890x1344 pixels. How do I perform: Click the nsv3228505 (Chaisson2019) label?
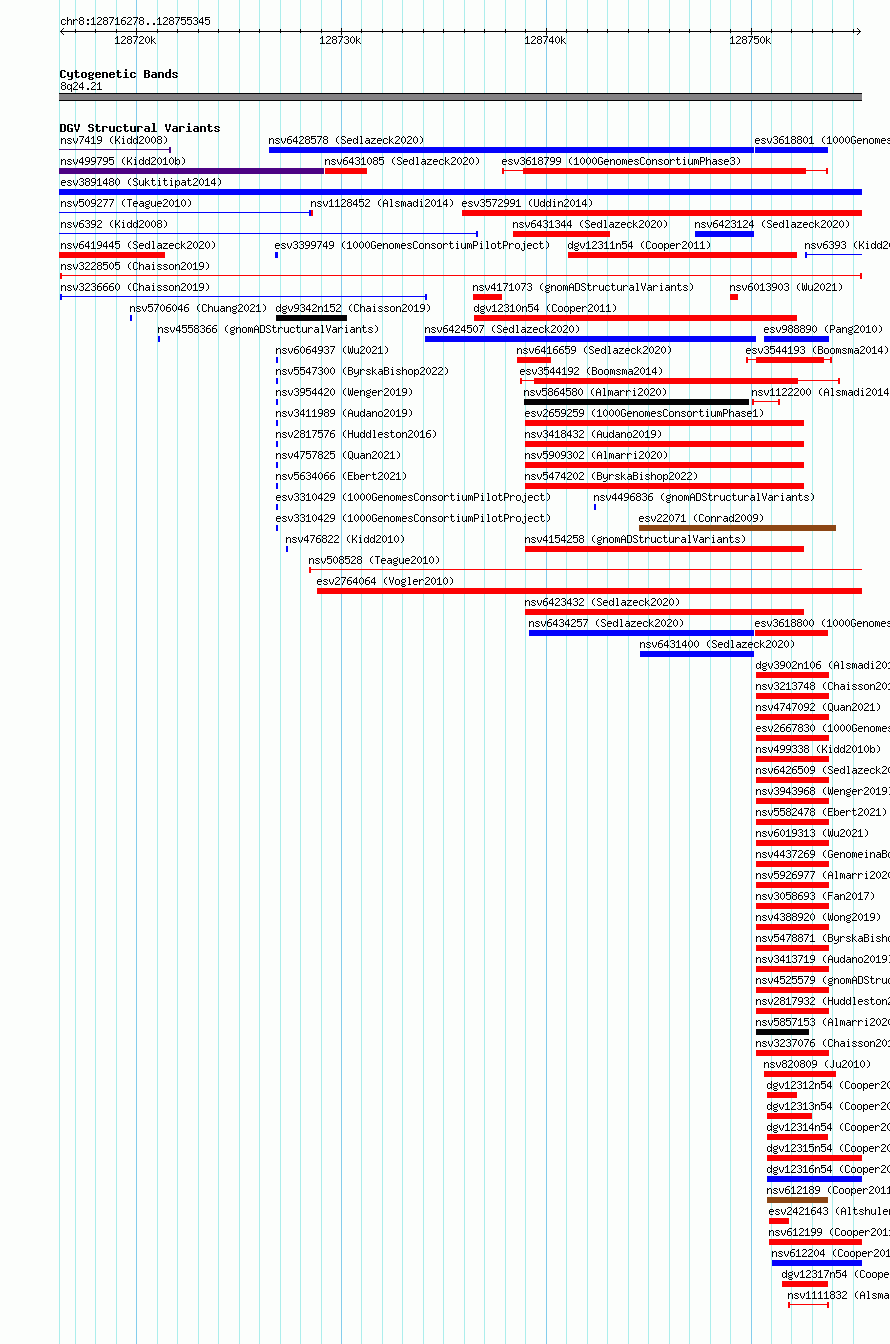[135, 266]
